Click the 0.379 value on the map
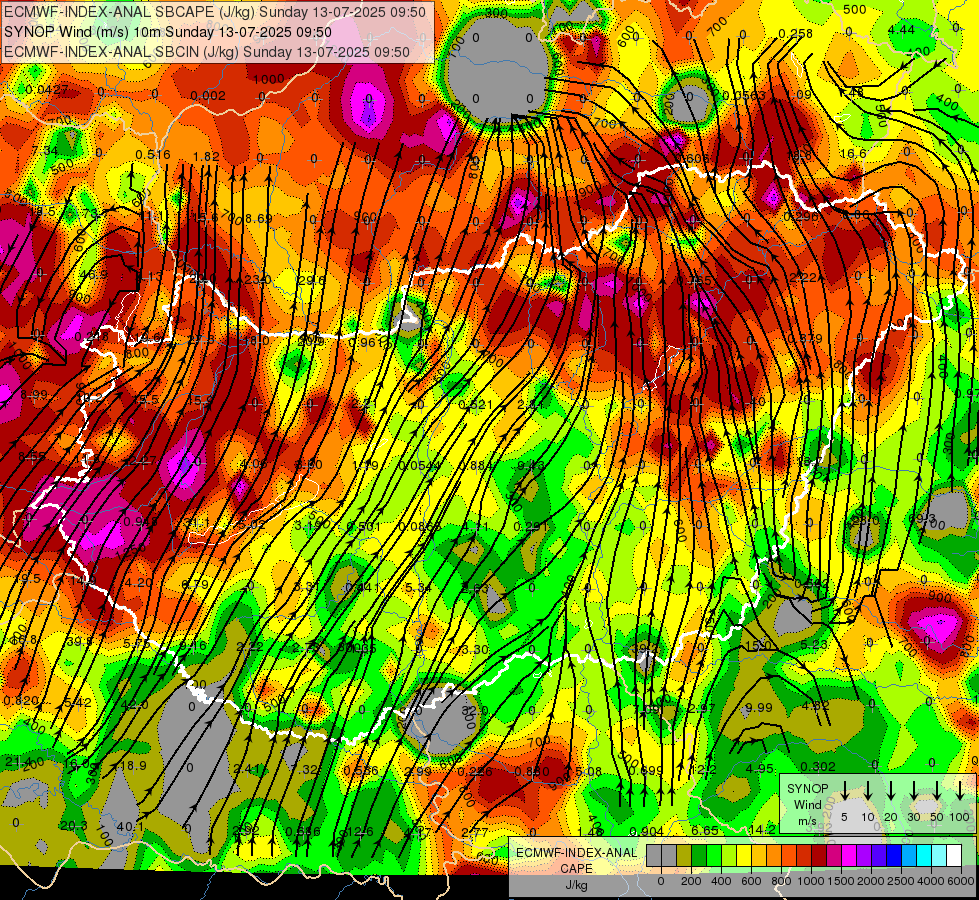 click(x=805, y=338)
